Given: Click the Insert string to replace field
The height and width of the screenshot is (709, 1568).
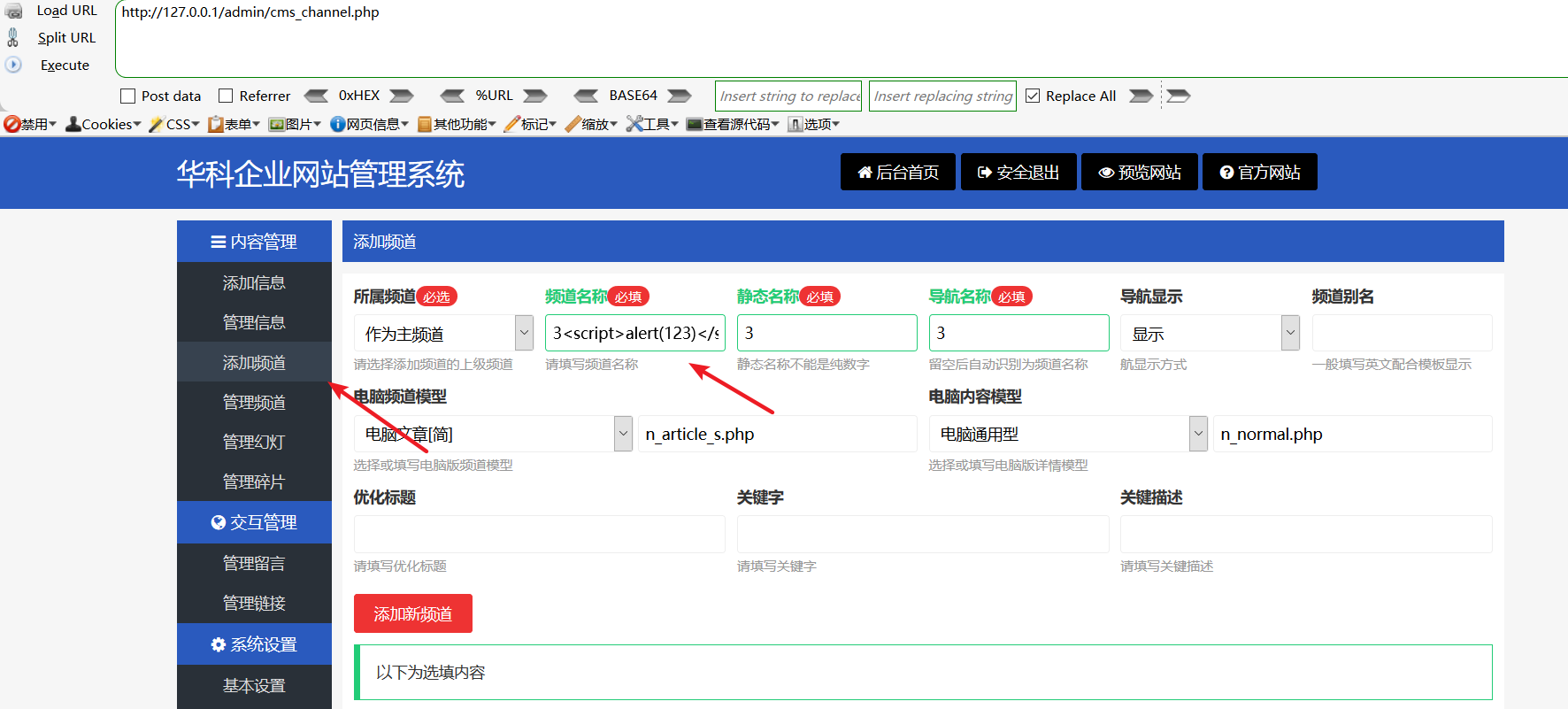Looking at the screenshot, I should [788, 96].
